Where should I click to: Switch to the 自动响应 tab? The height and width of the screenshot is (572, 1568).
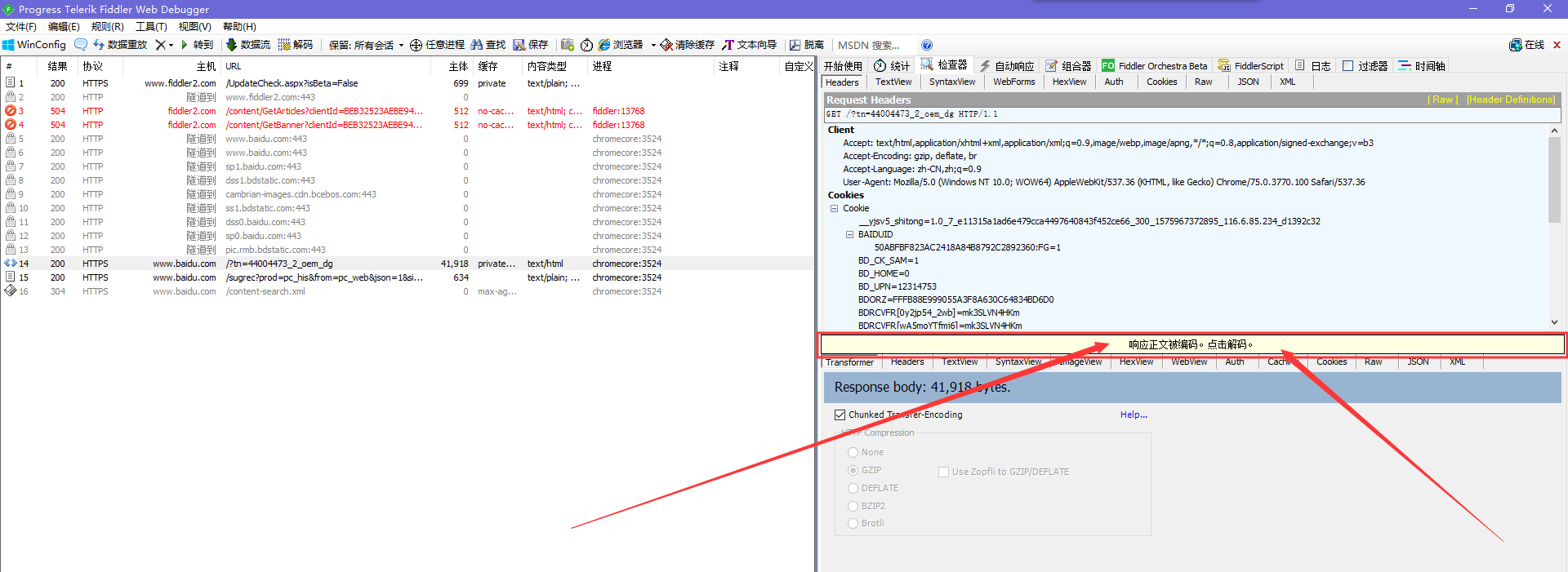(1007, 66)
